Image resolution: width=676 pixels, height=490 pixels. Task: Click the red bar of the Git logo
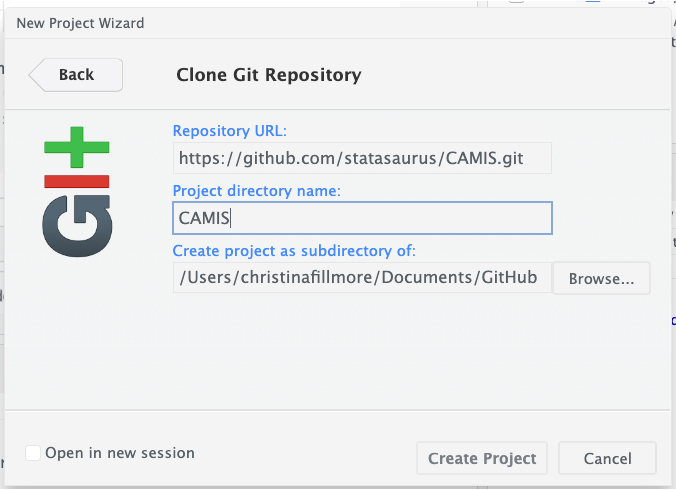coord(76,181)
